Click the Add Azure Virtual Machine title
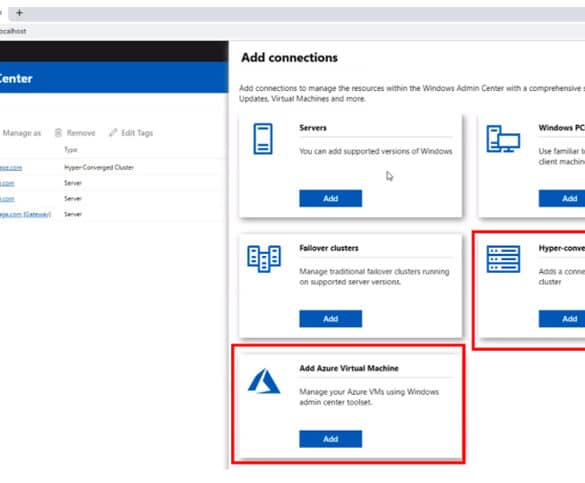585x483 pixels. point(349,368)
